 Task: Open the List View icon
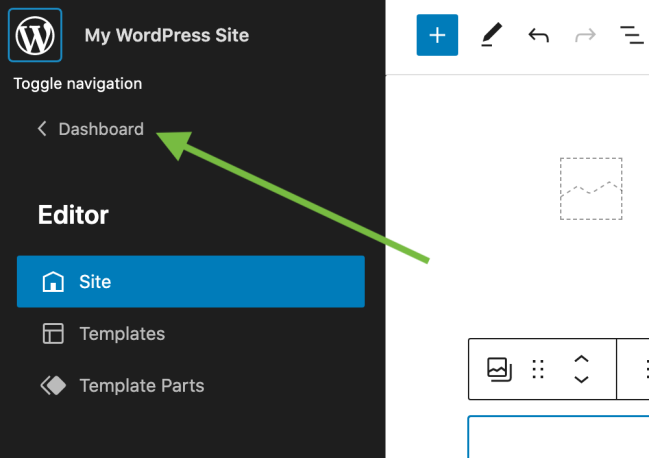(x=631, y=36)
